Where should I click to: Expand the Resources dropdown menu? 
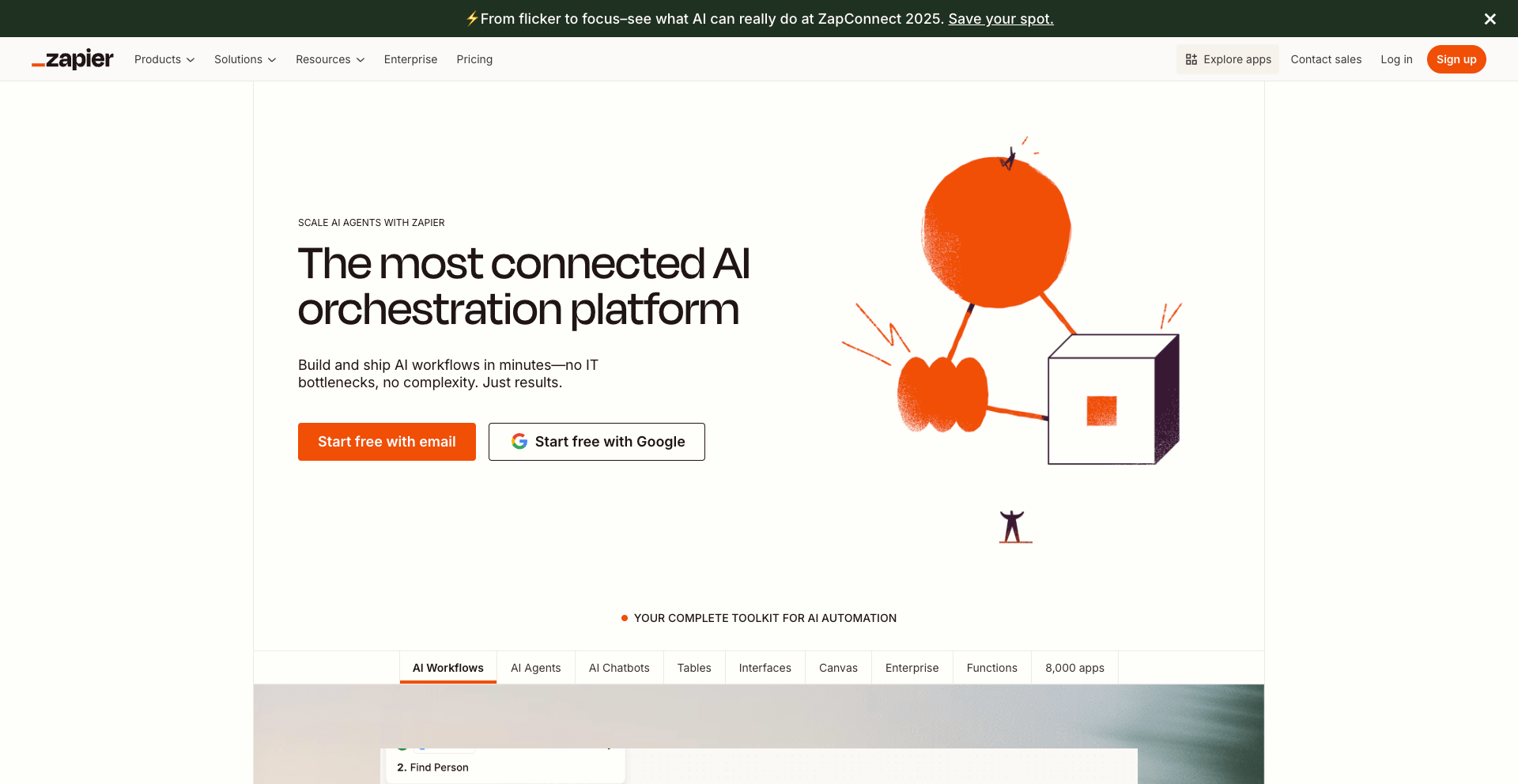pyautogui.click(x=330, y=59)
